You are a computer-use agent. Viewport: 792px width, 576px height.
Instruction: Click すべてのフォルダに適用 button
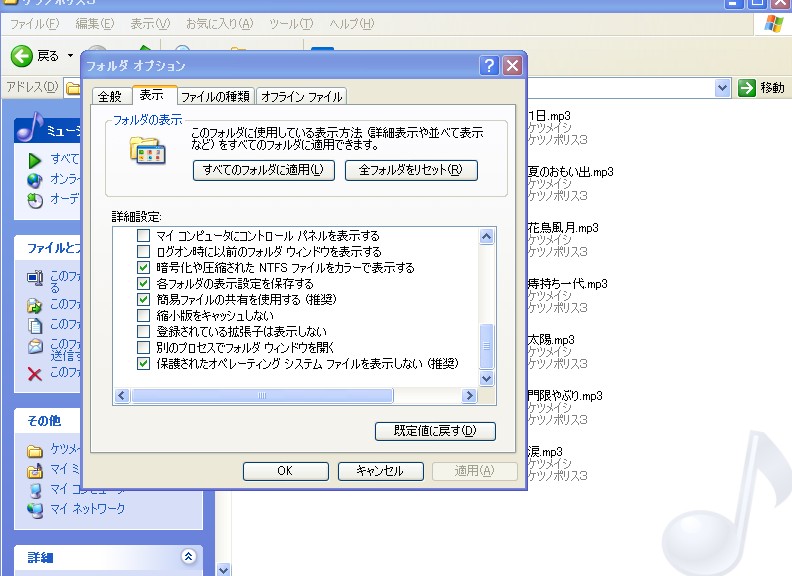(x=263, y=170)
